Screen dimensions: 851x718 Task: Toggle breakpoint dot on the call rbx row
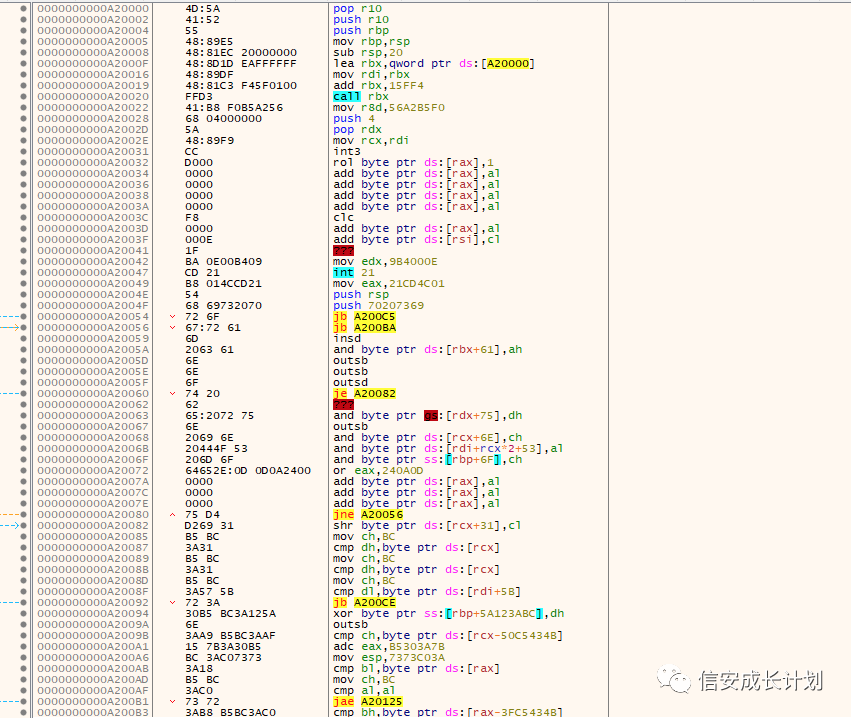point(23,97)
